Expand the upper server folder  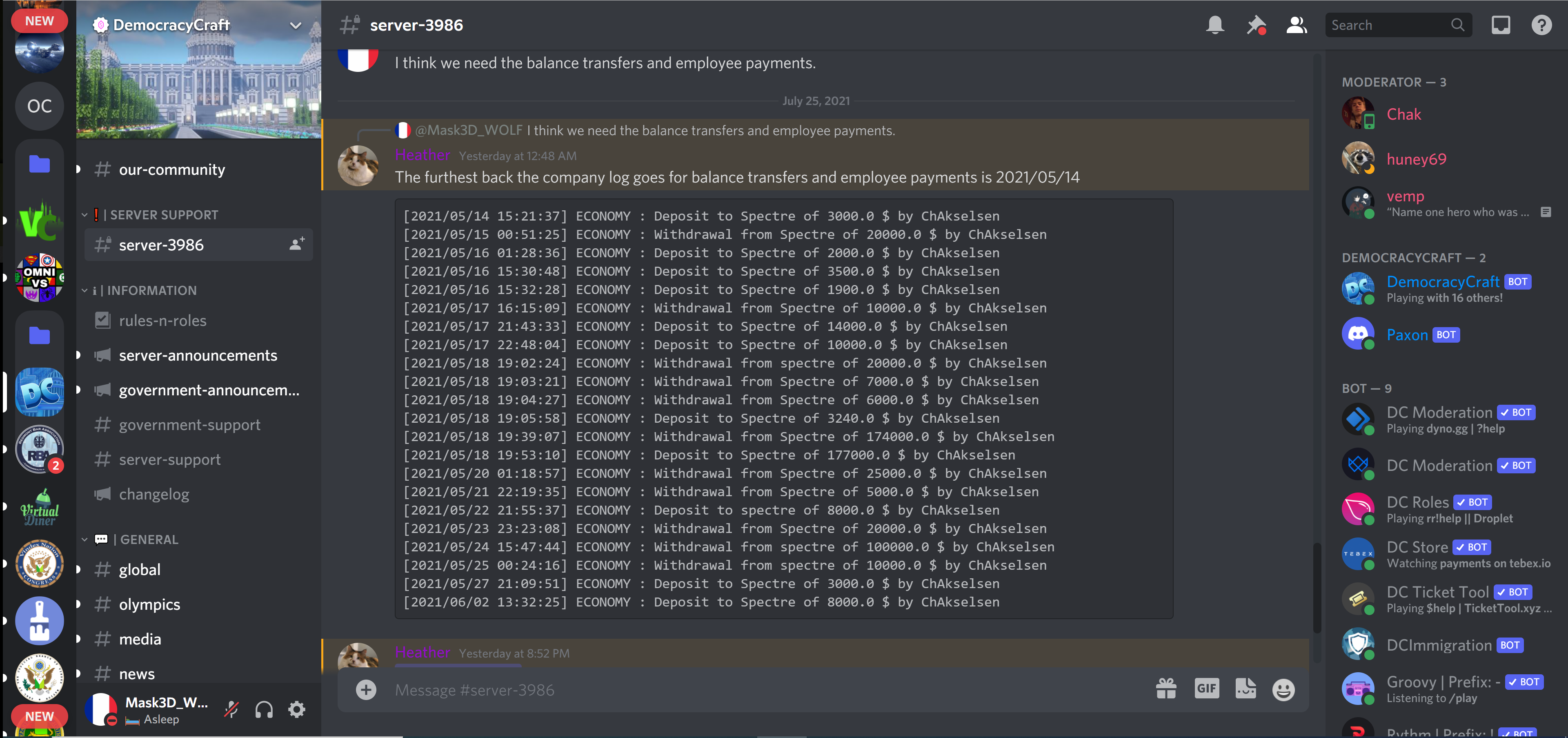tap(39, 163)
